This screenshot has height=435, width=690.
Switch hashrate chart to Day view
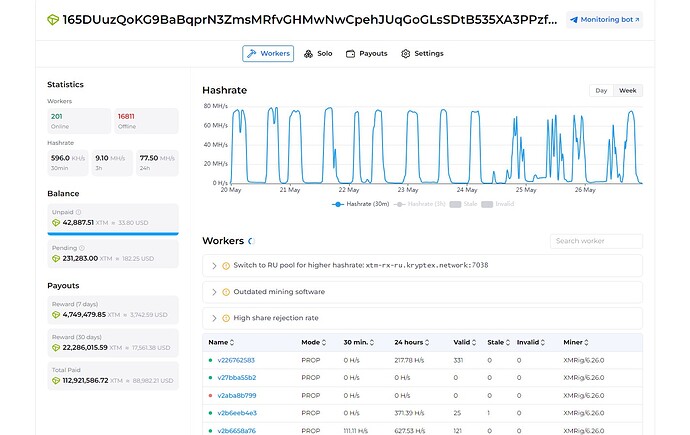pos(601,91)
